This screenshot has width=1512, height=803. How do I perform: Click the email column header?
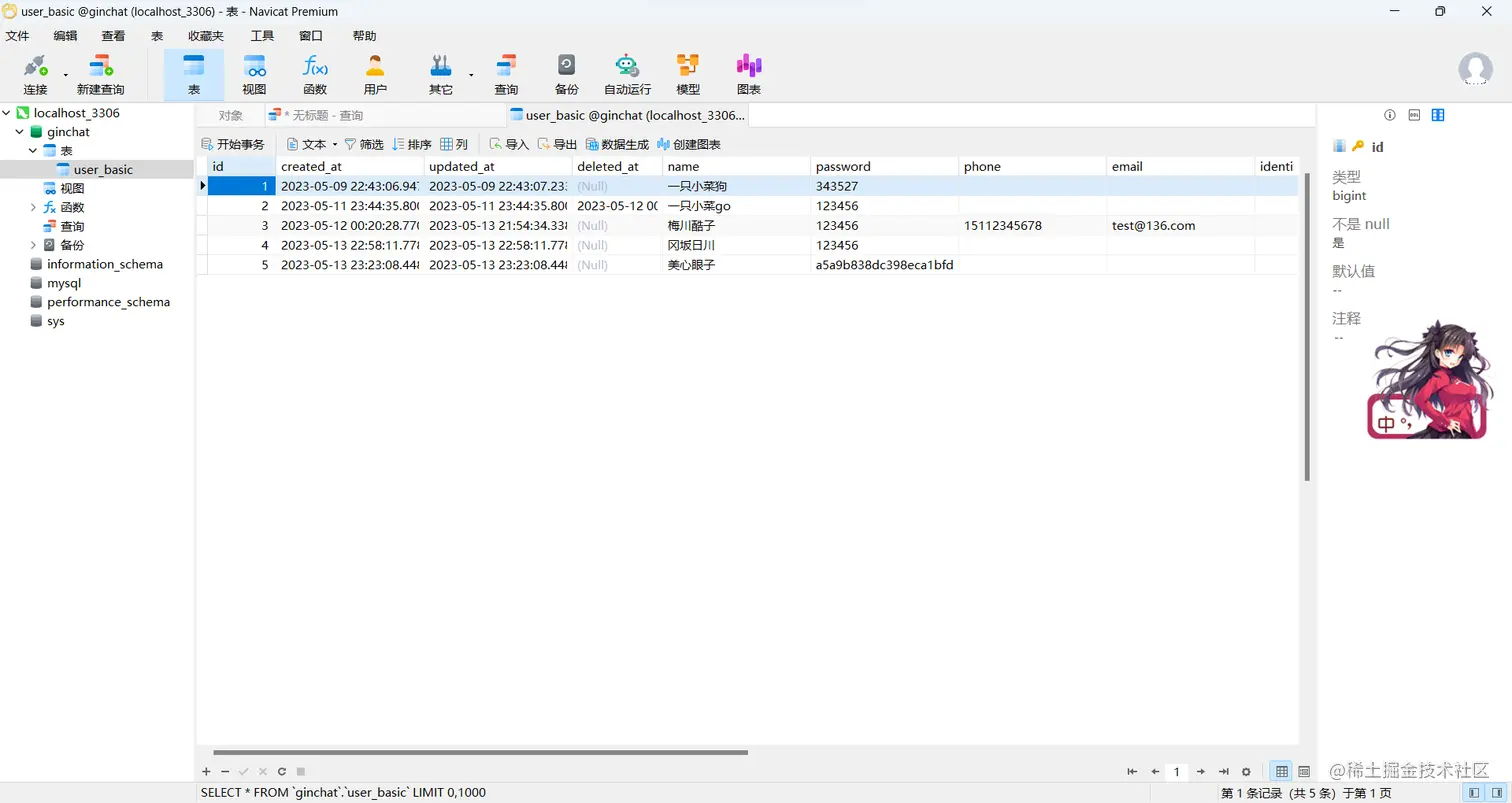click(1181, 166)
